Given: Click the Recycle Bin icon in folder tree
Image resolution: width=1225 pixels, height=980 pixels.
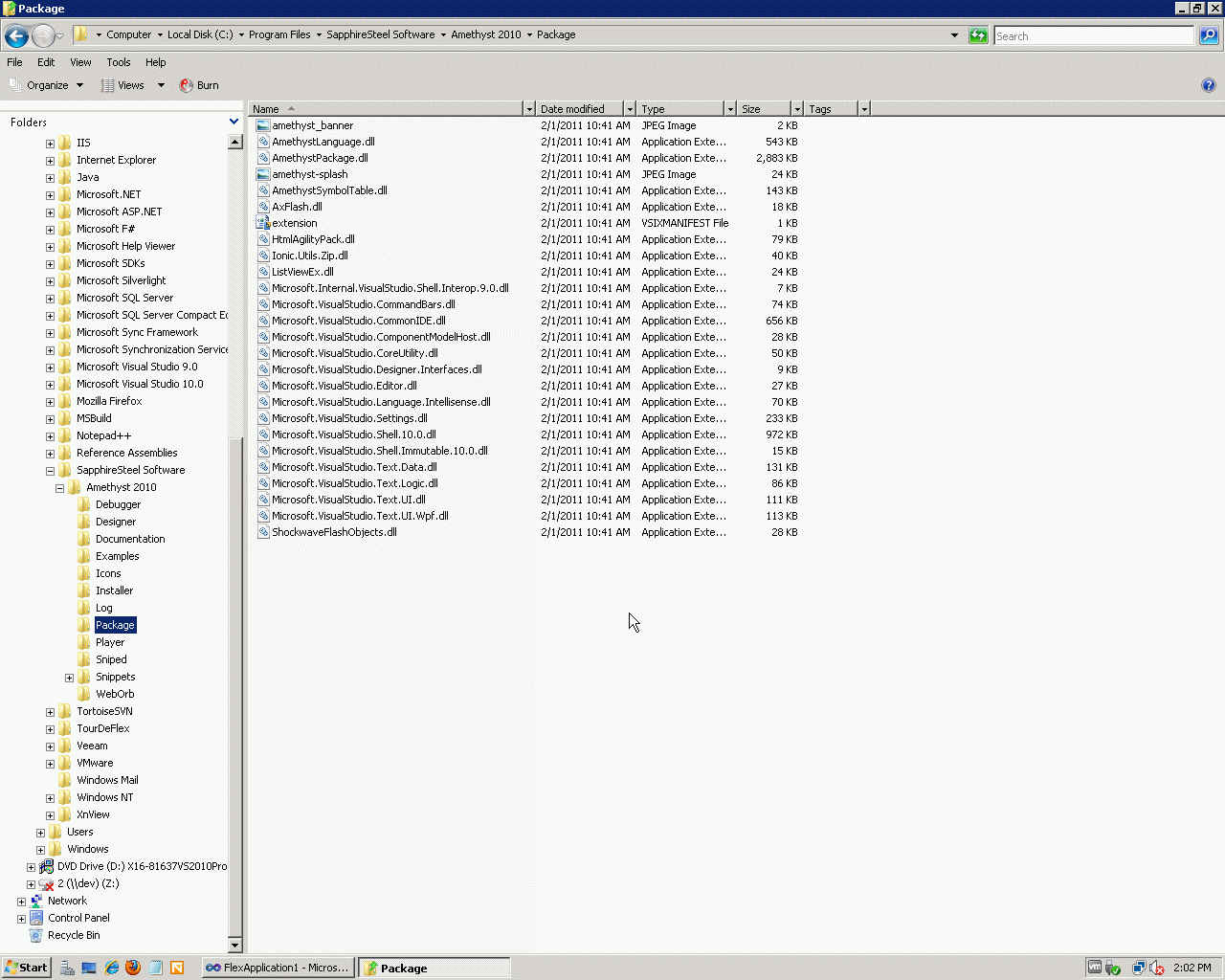Looking at the screenshot, I should click(x=36, y=935).
